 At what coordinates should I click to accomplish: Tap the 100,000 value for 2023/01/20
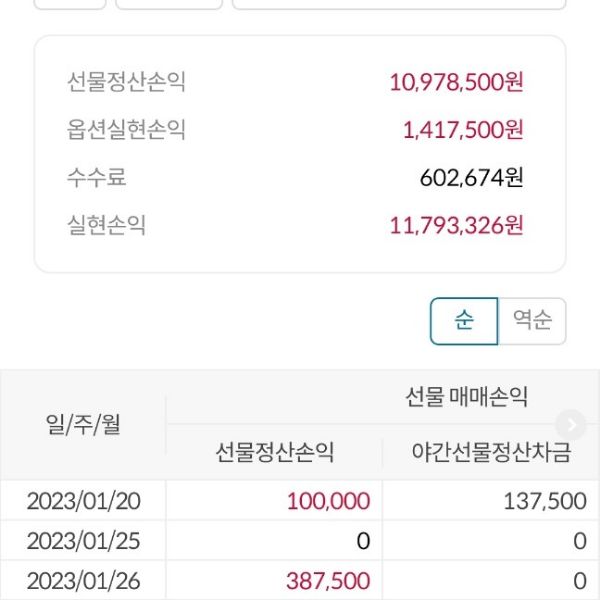click(329, 501)
